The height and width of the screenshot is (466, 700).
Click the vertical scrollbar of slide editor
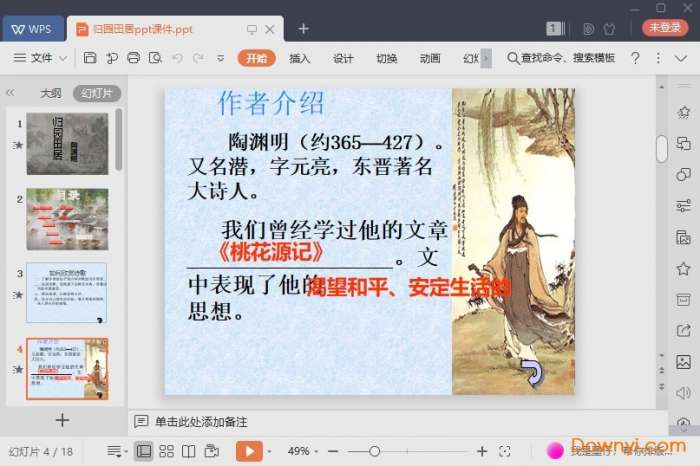point(662,149)
